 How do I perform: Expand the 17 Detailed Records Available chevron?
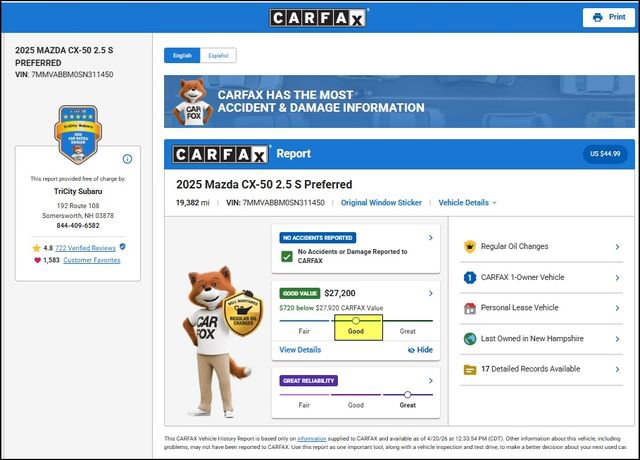[617, 369]
